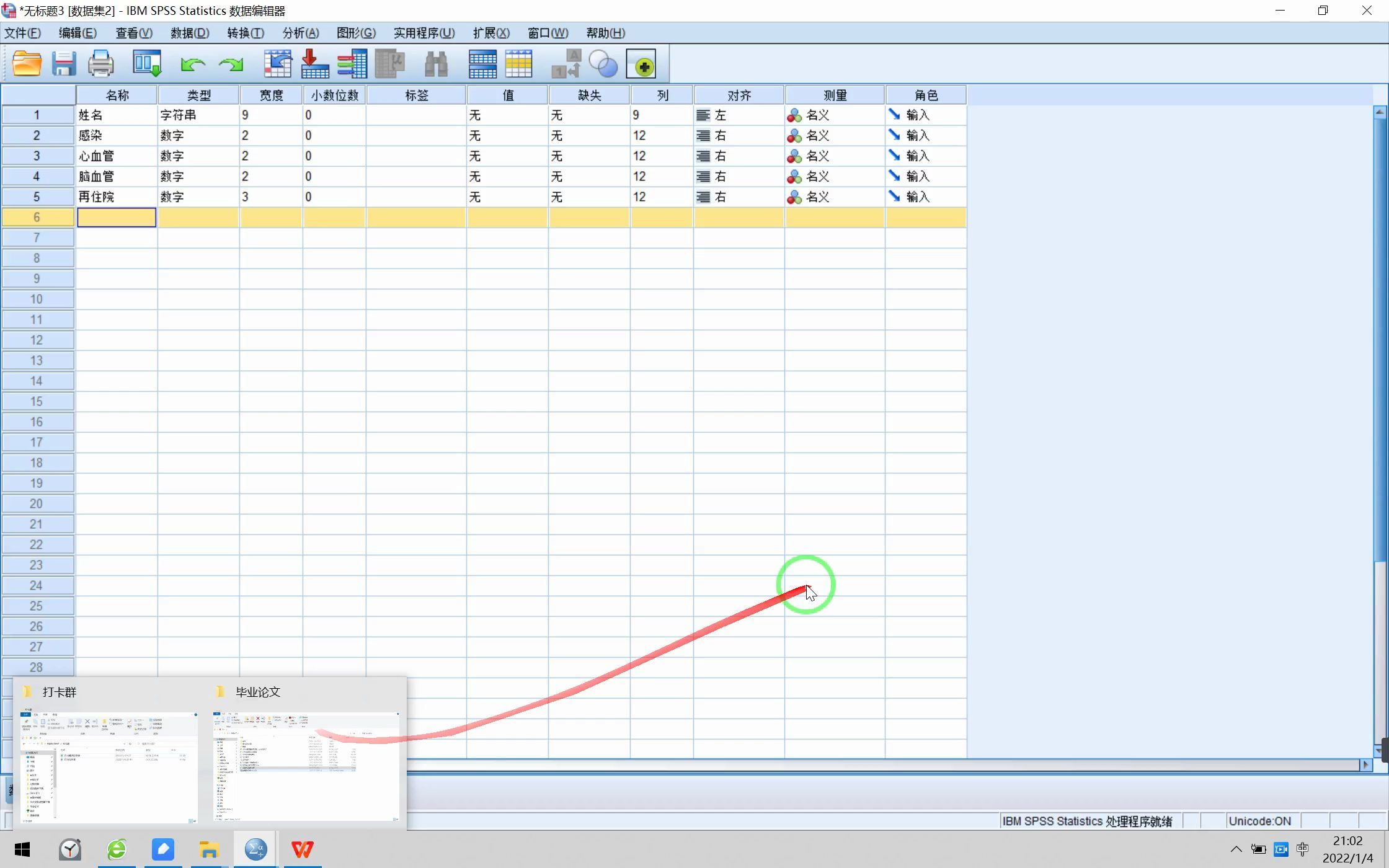The height and width of the screenshot is (868, 1389).
Task: Click the horizontal scrollbar right arrow
Action: click(x=1365, y=765)
